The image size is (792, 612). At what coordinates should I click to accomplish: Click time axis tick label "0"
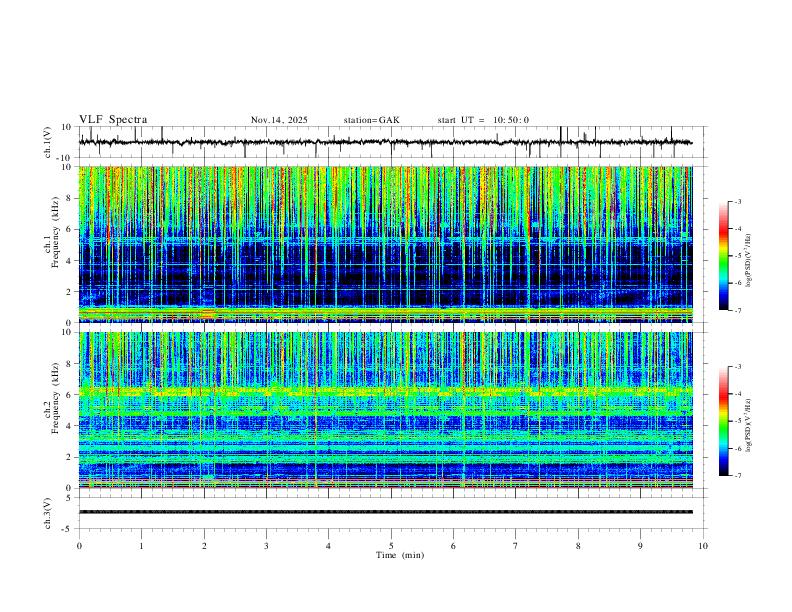point(79,546)
